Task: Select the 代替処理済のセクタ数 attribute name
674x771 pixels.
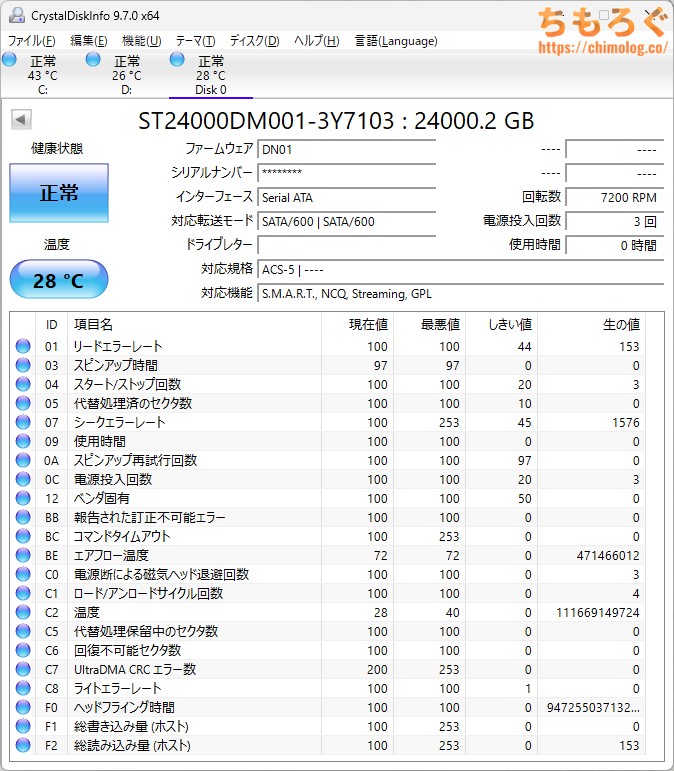Action: 133,403
